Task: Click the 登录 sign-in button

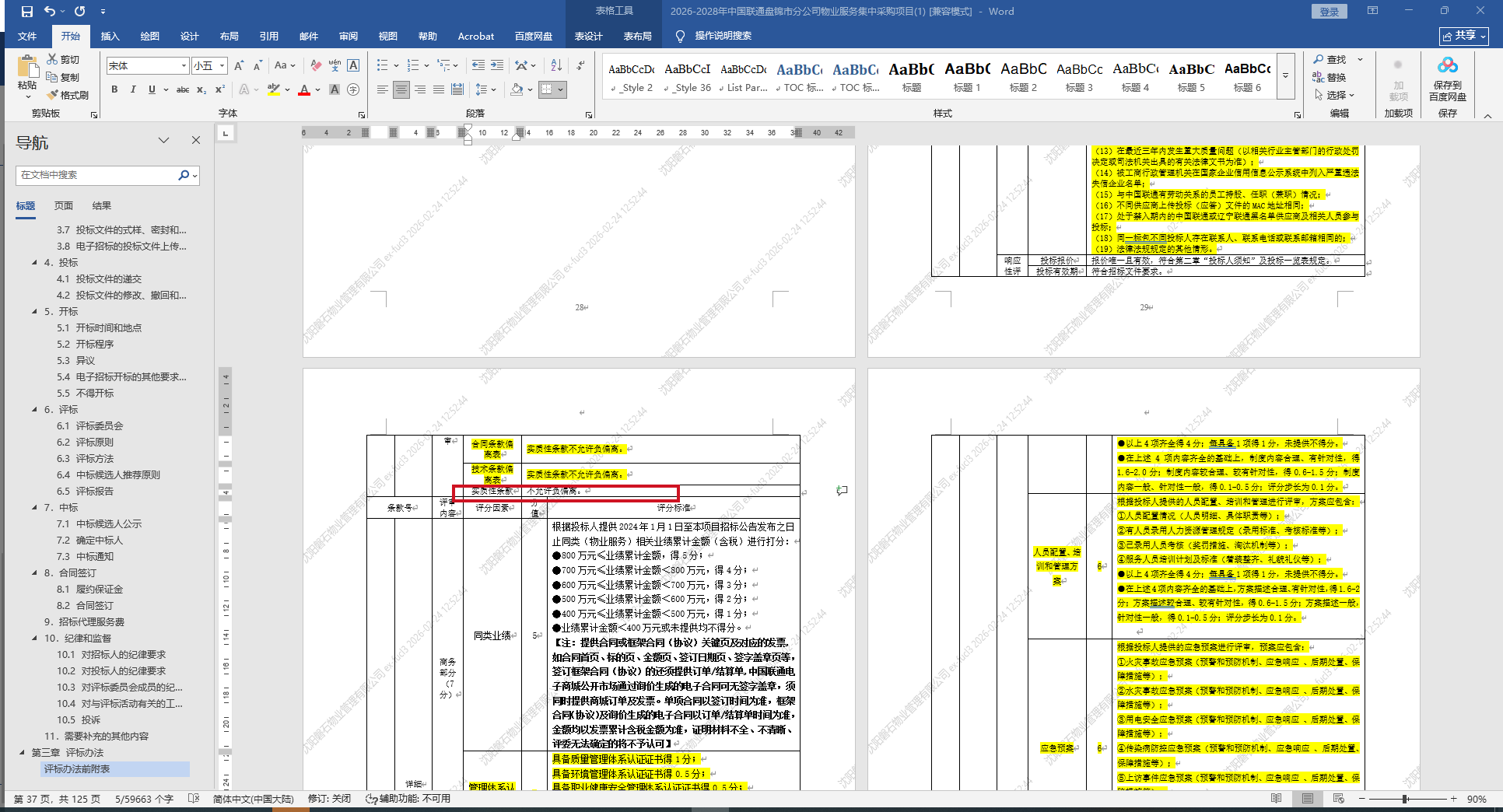Action: click(1329, 12)
